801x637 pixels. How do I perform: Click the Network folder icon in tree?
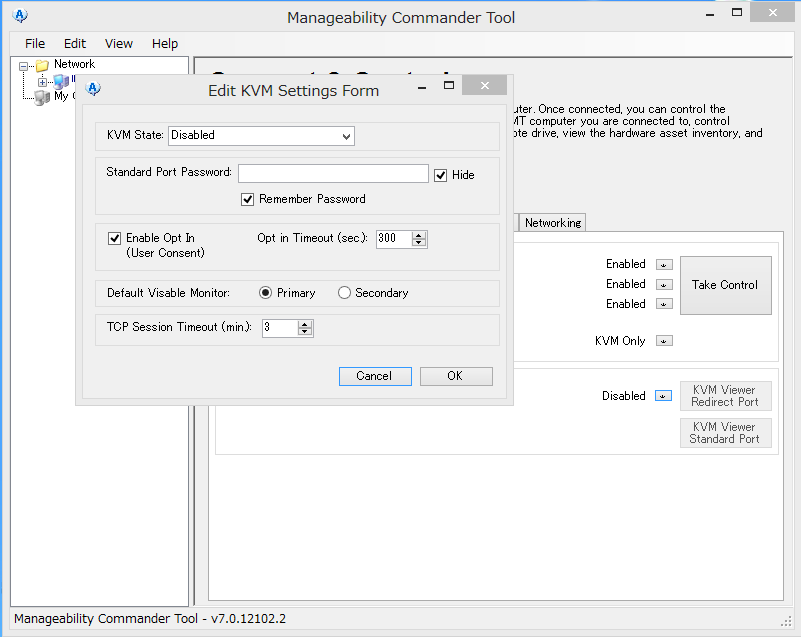(x=42, y=65)
